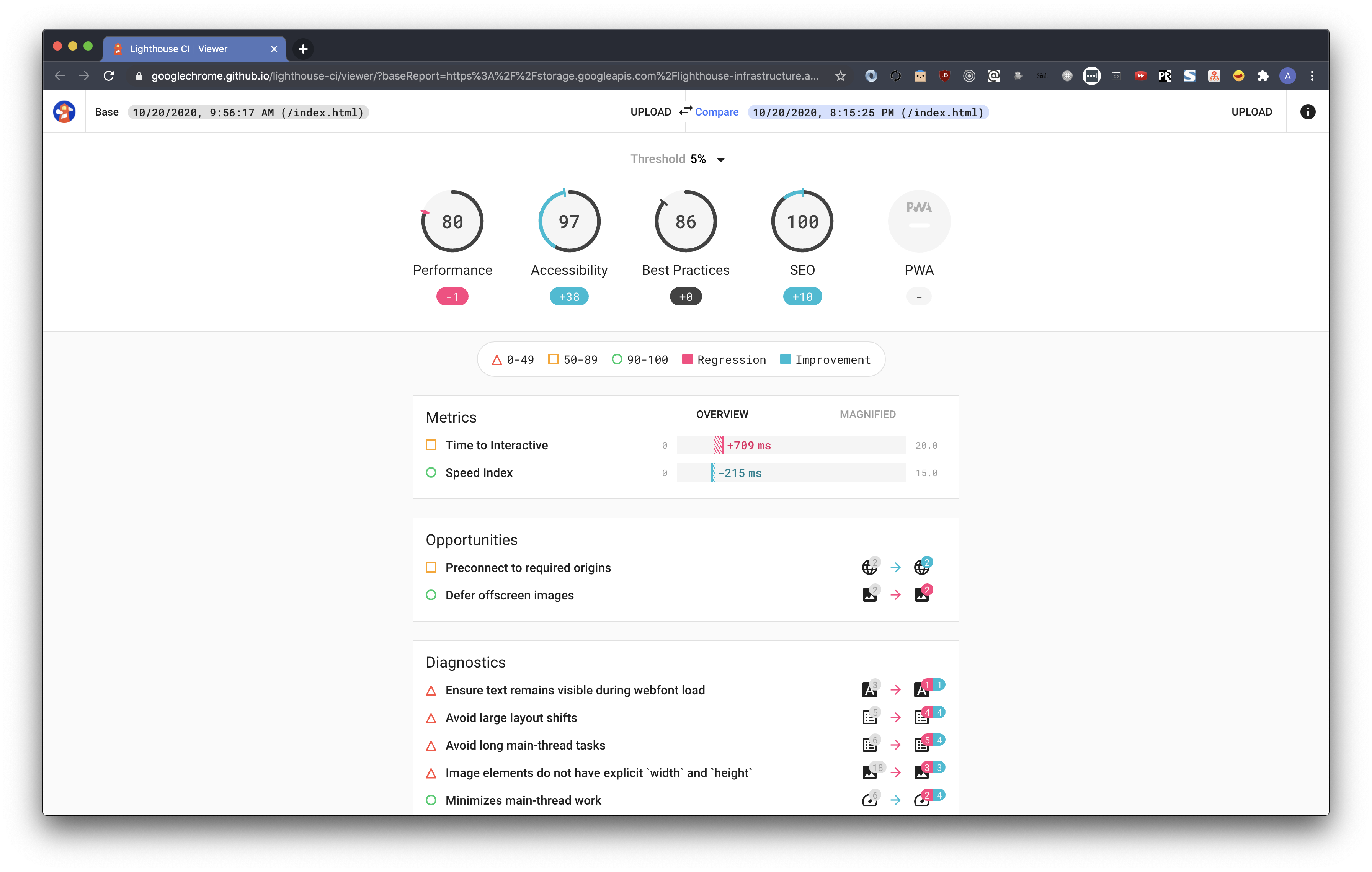Expand the Speed Index row
The image size is (1372, 872).
686,473
